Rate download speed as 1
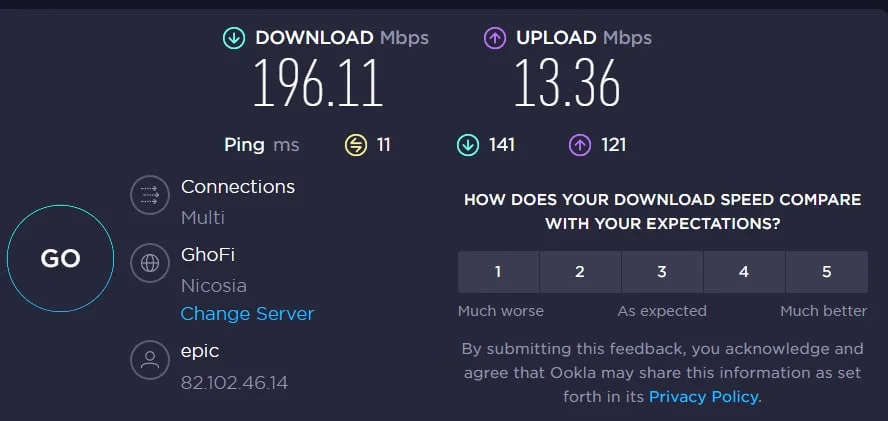 [498, 272]
